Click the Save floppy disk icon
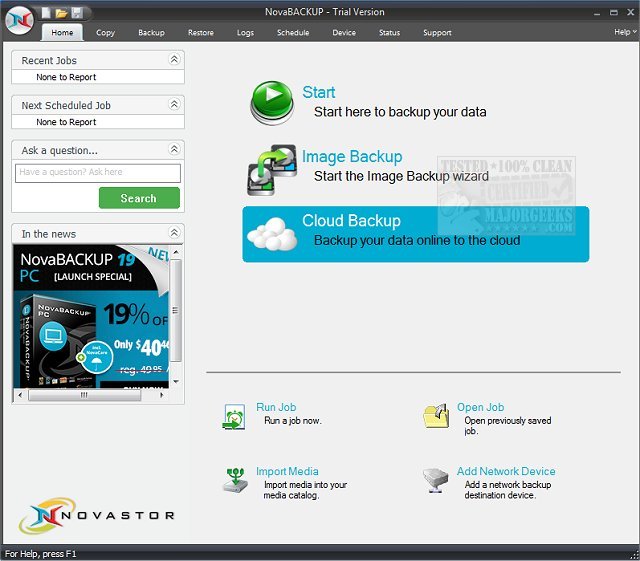The height and width of the screenshot is (561, 640). point(77,13)
